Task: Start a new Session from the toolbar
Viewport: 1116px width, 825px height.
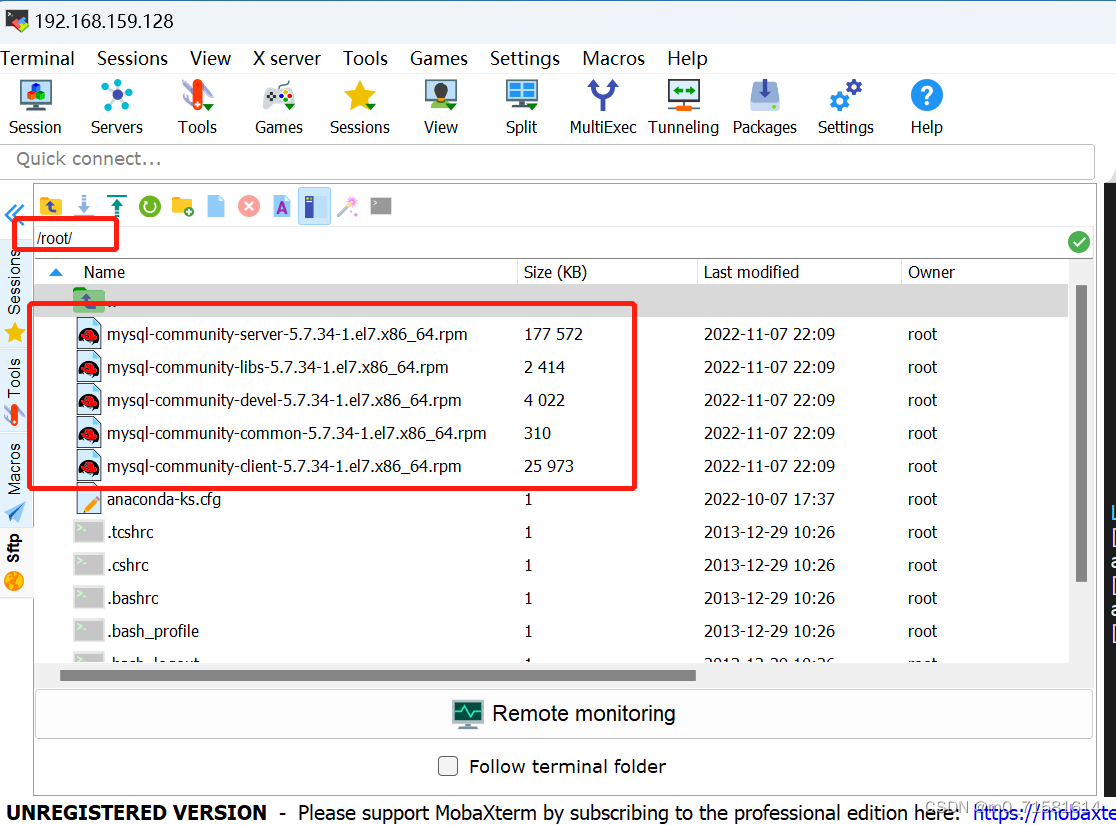Action: [x=35, y=105]
